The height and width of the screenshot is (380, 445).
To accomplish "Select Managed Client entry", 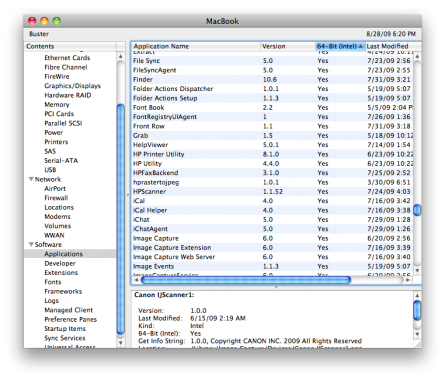I will pyautogui.click(x=68, y=310).
